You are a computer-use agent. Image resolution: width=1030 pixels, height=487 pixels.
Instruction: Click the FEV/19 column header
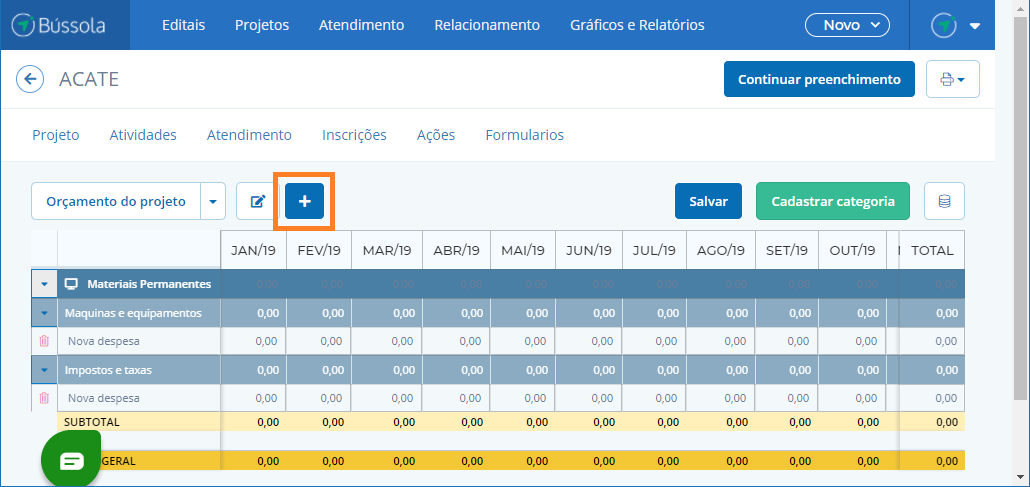click(319, 250)
